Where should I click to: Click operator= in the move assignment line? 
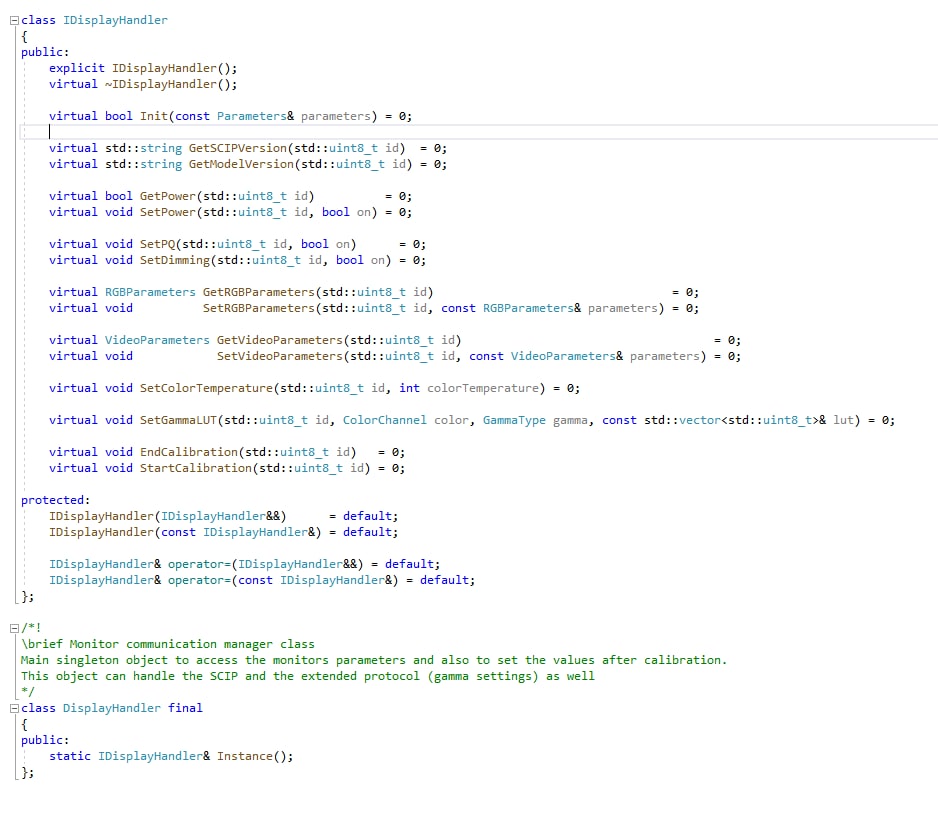pyautogui.click(x=199, y=564)
